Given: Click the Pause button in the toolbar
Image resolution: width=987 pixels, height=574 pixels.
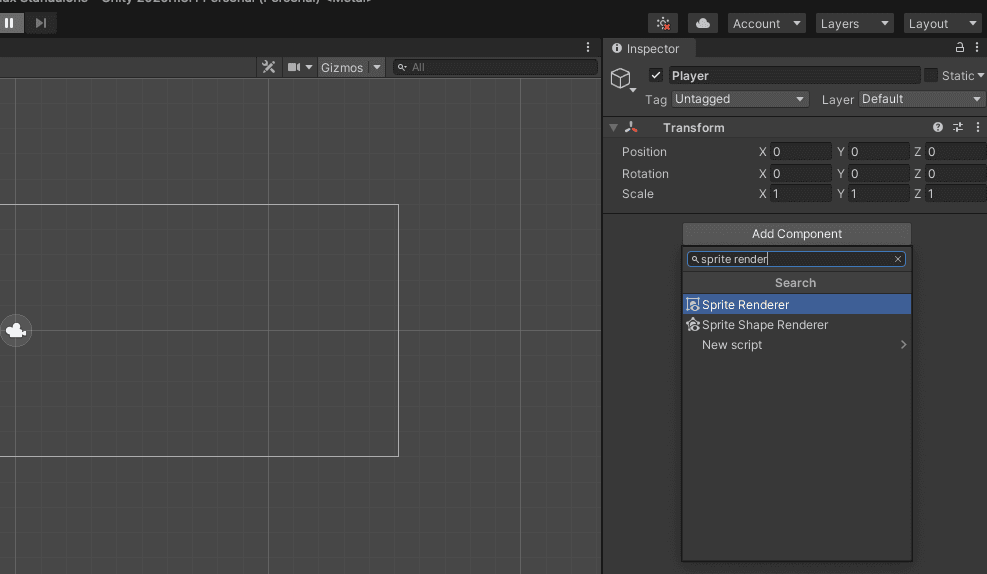Looking at the screenshot, I should tap(10, 22).
